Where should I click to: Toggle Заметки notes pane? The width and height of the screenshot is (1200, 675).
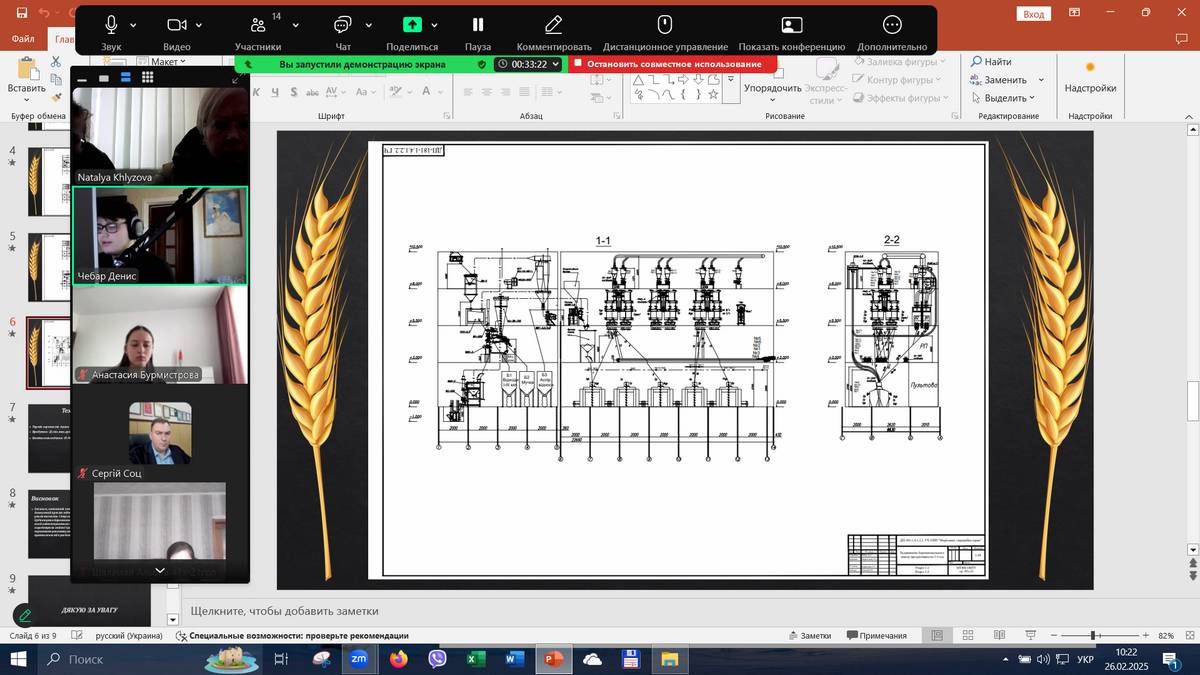tap(809, 635)
